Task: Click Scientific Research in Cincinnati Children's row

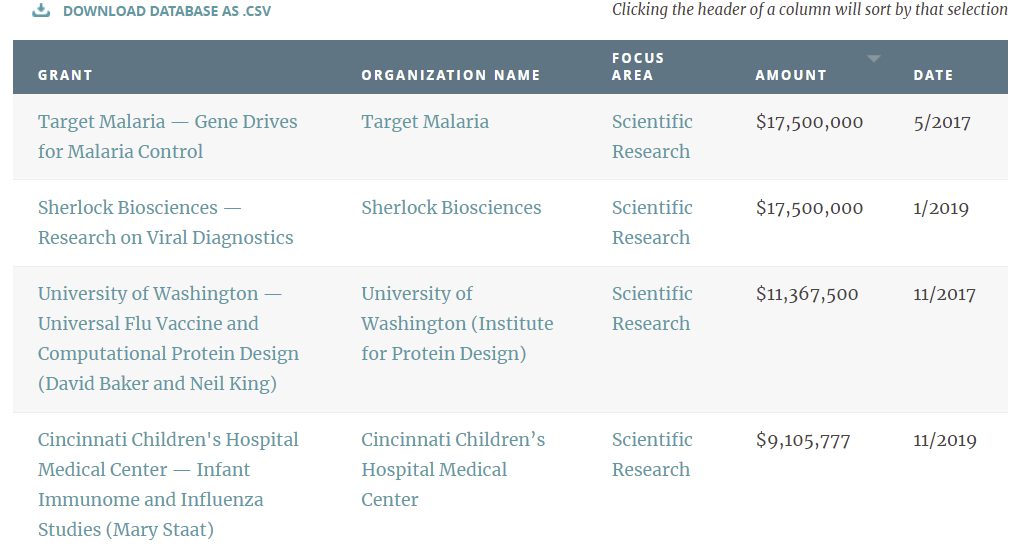Action: click(651, 455)
